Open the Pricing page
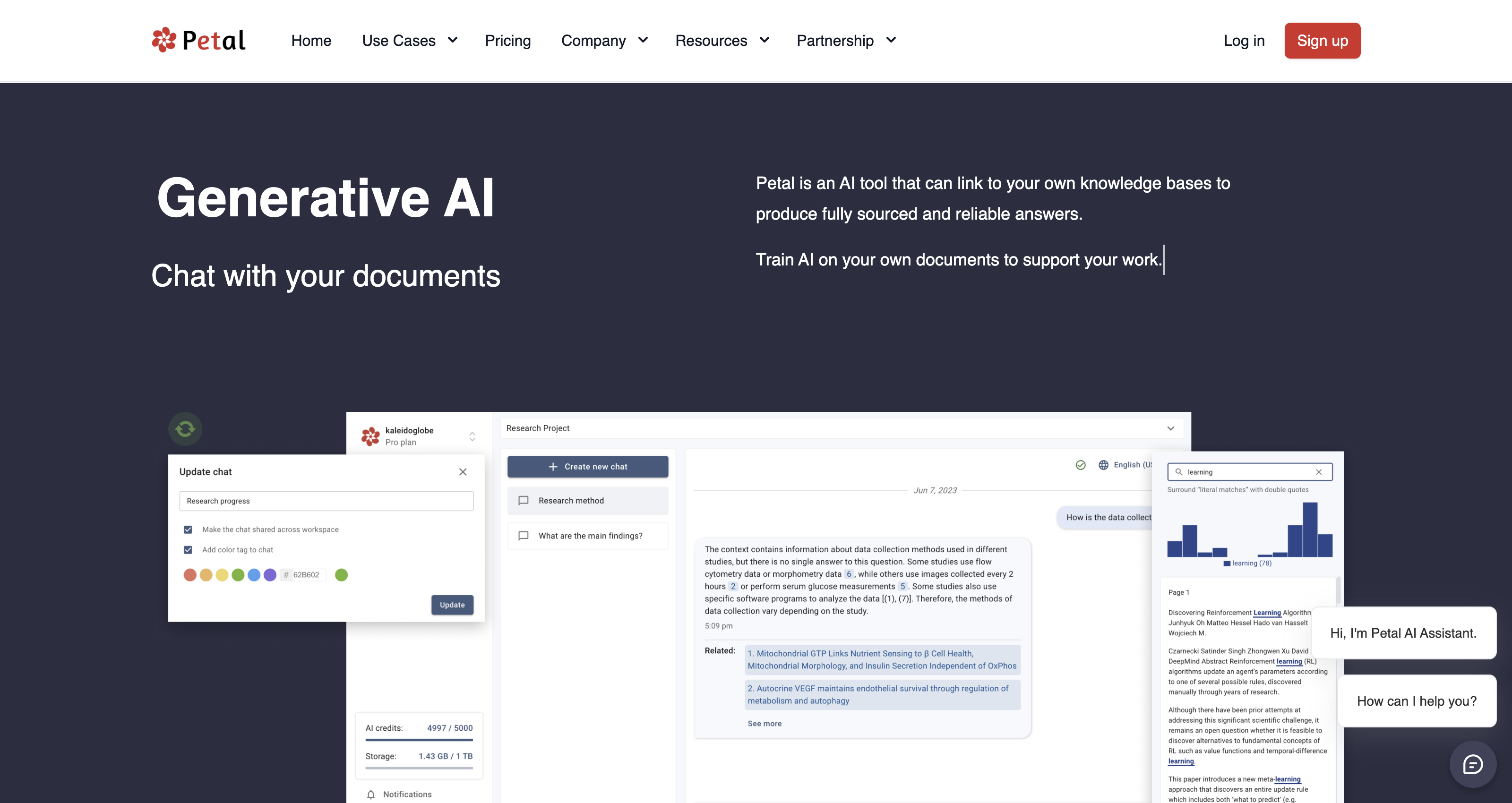Image resolution: width=1512 pixels, height=803 pixels. coord(508,41)
